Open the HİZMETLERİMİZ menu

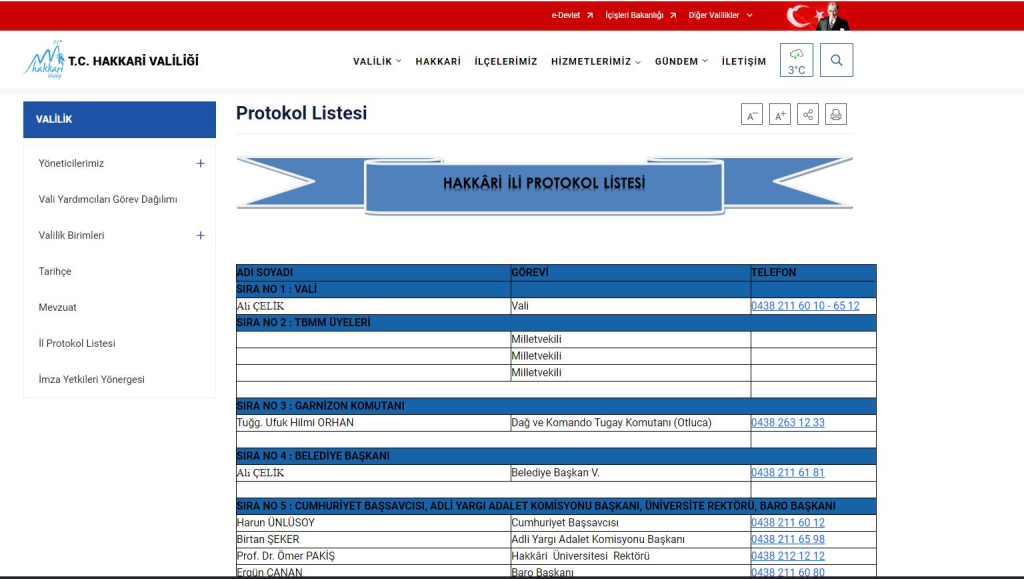595,61
